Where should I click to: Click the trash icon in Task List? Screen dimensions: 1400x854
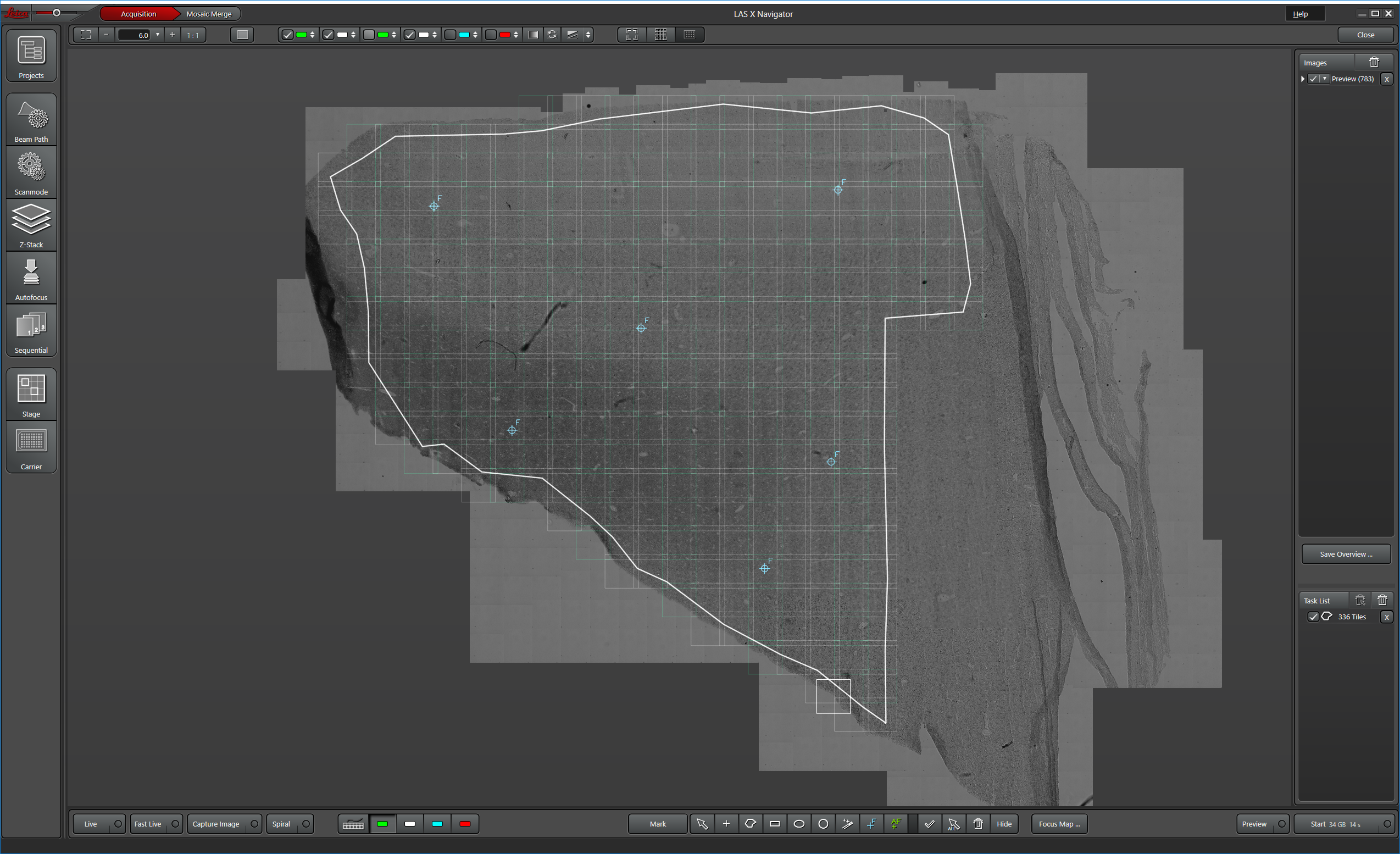(x=1382, y=600)
